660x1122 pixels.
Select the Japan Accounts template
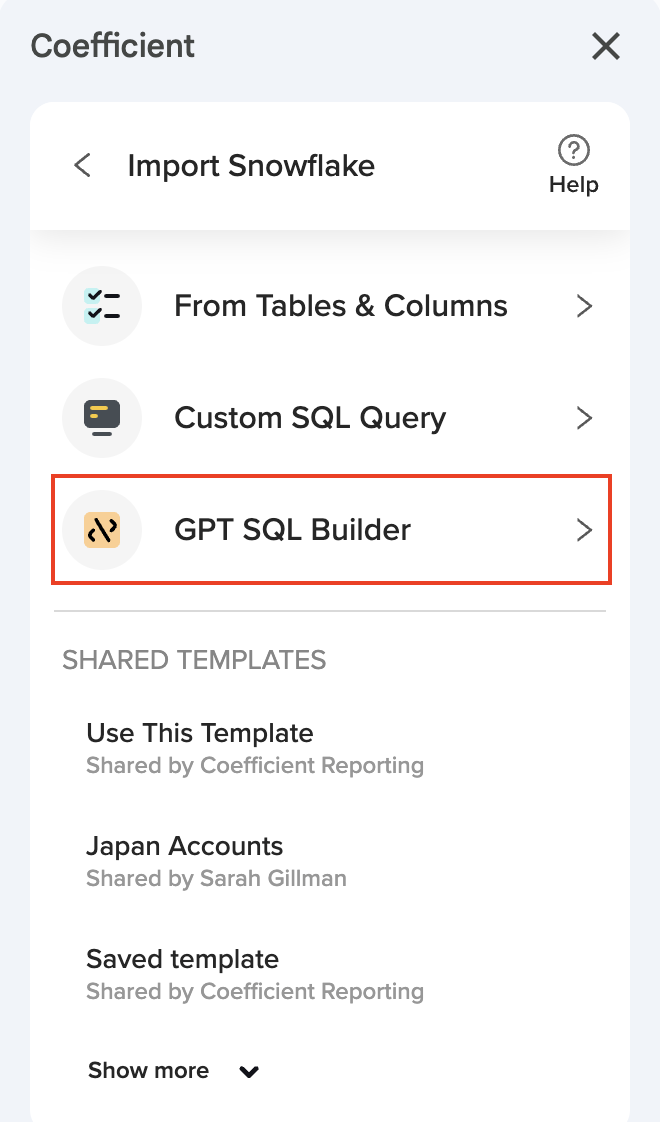(x=185, y=846)
